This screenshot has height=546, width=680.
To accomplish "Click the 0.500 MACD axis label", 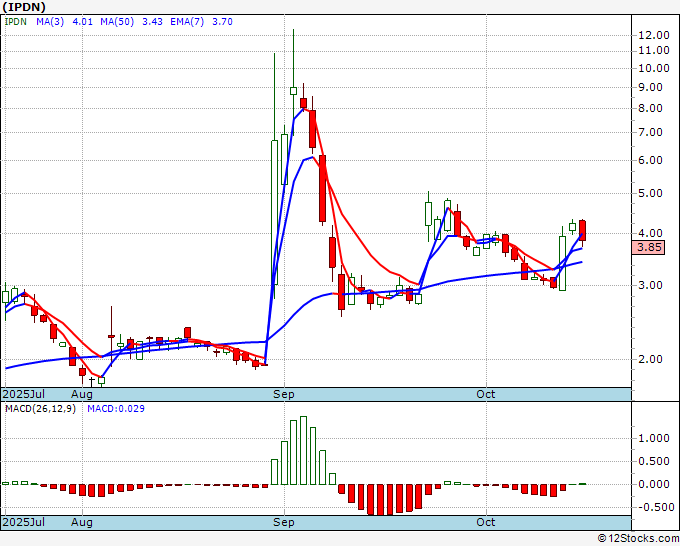I will pyautogui.click(x=654, y=461).
